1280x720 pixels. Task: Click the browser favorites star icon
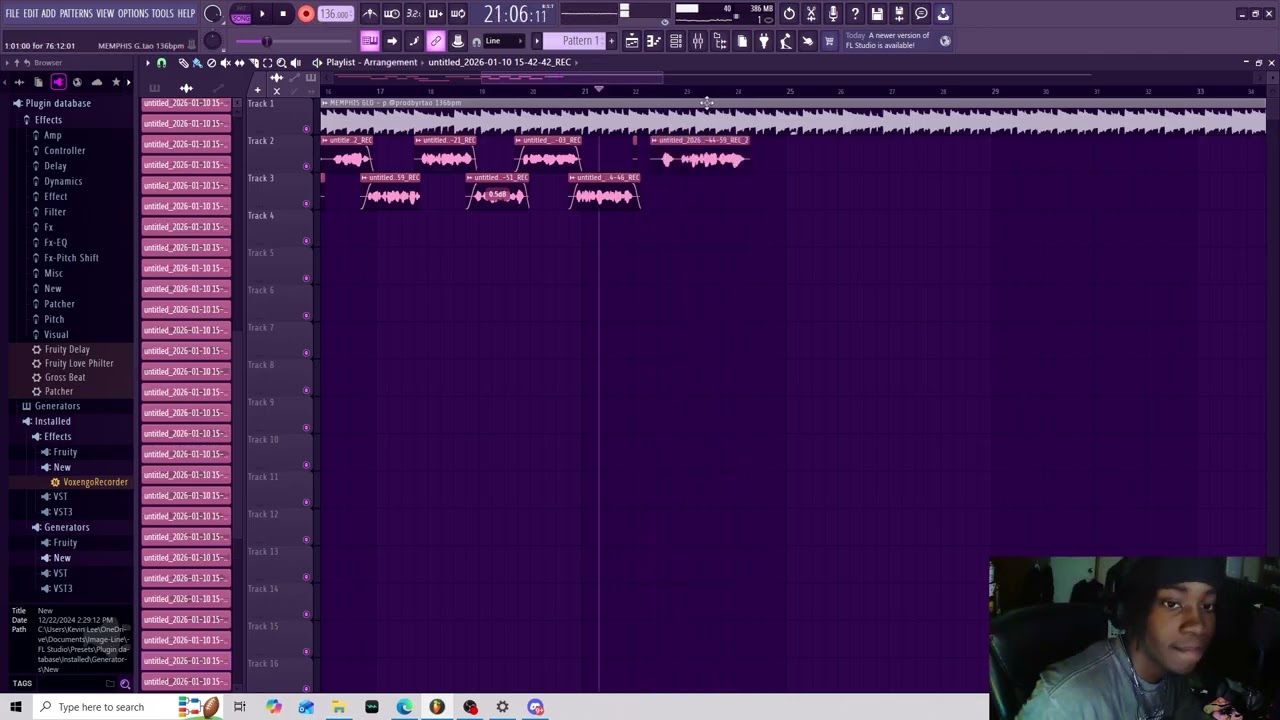[x=116, y=82]
